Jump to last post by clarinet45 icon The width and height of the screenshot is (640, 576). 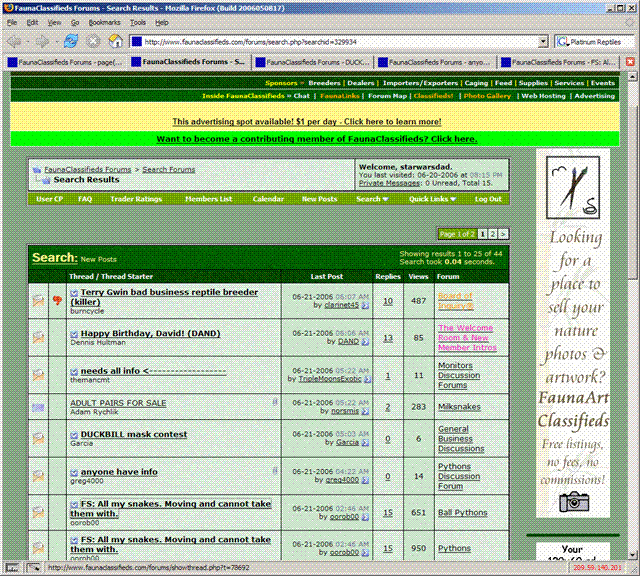coord(365,305)
